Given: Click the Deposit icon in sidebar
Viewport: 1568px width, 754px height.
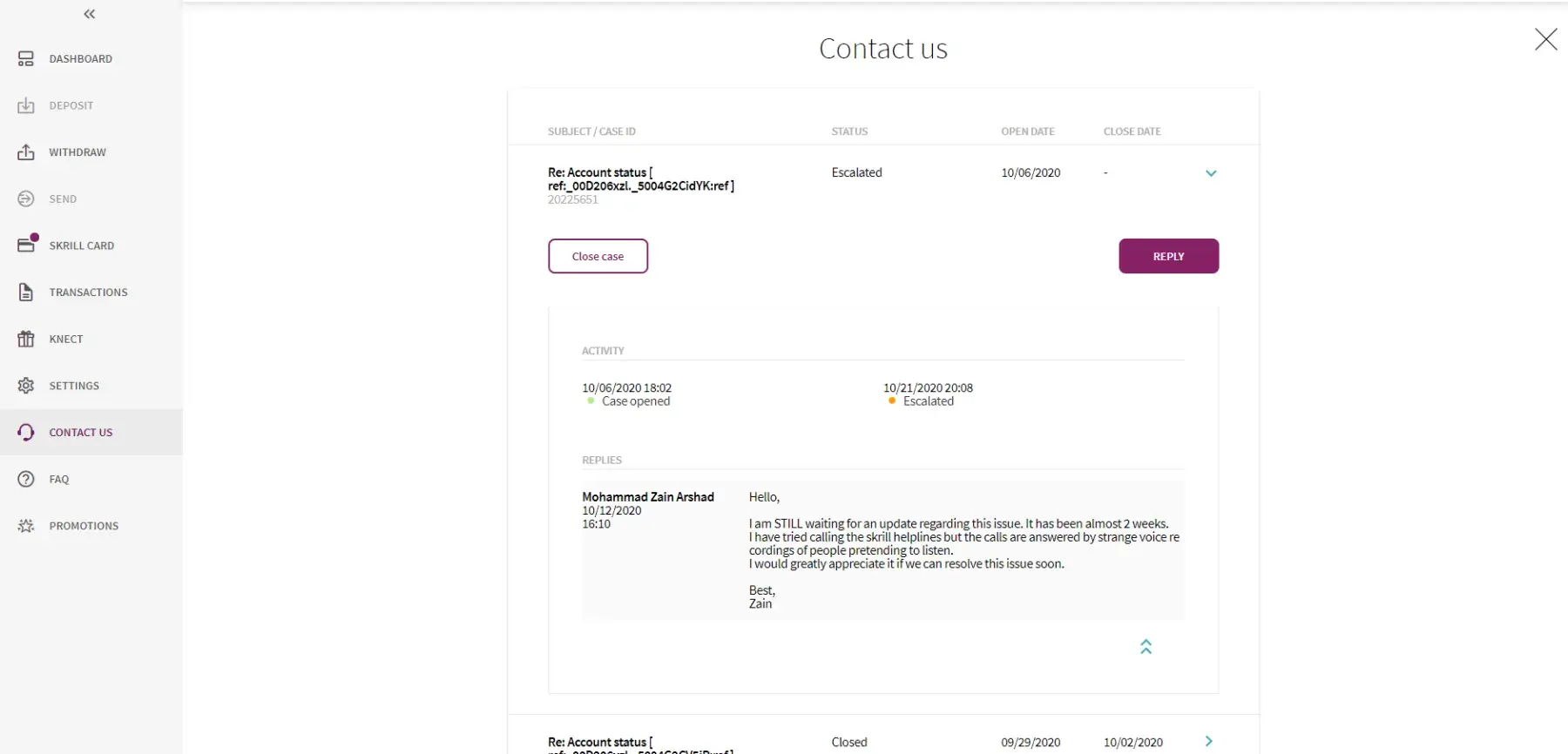Looking at the screenshot, I should tap(26, 105).
